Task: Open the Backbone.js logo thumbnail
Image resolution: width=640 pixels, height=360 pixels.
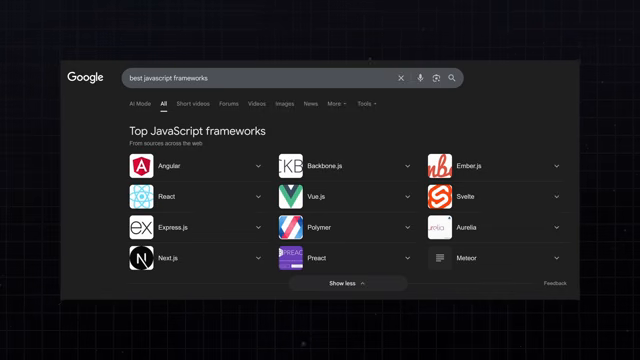Action: pyautogui.click(x=291, y=166)
